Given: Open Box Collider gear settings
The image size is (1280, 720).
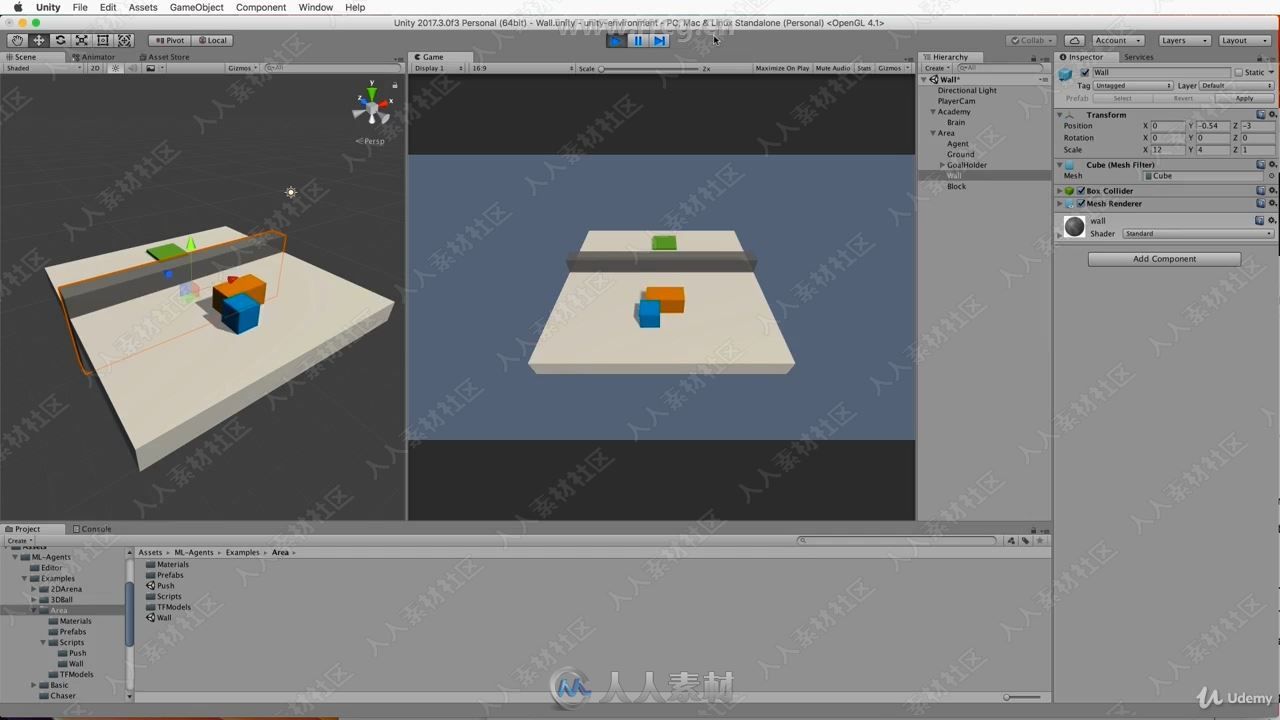Looking at the screenshot, I should click(x=1272, y=190).
